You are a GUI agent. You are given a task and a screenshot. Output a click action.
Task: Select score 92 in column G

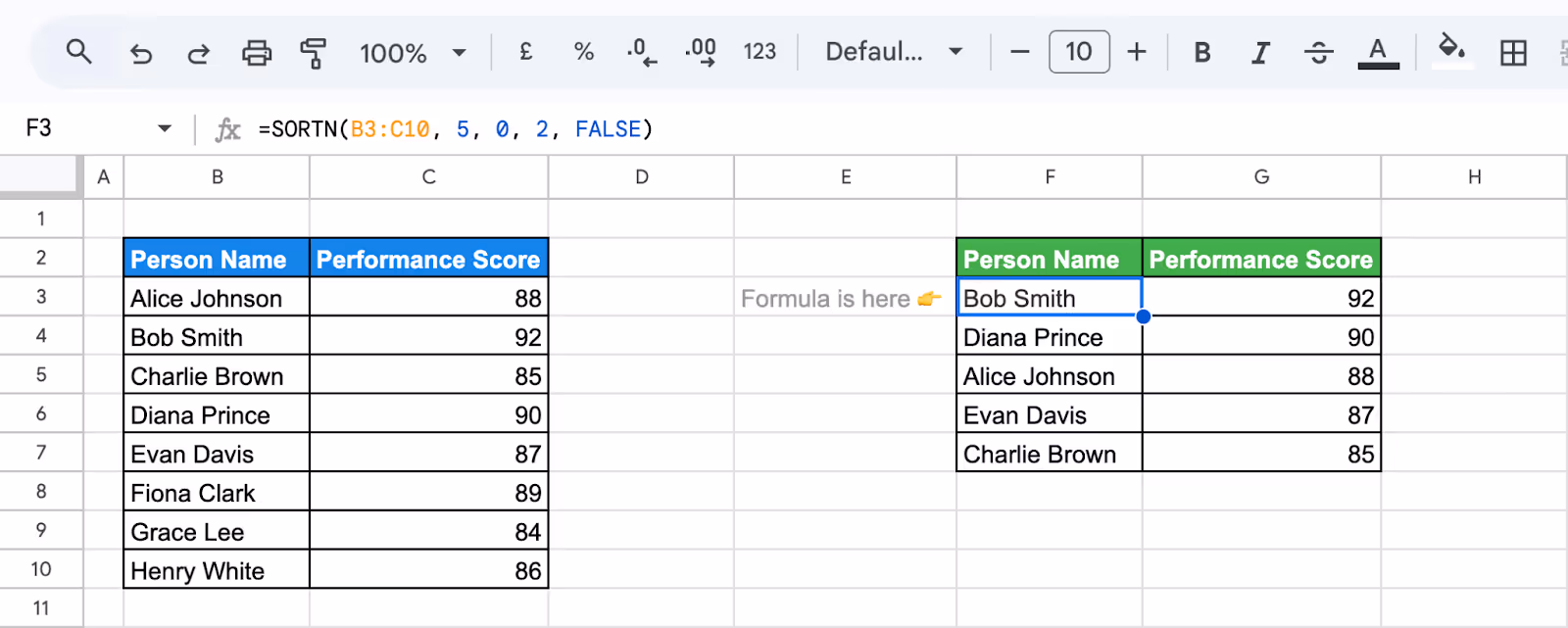(1261, 298)
